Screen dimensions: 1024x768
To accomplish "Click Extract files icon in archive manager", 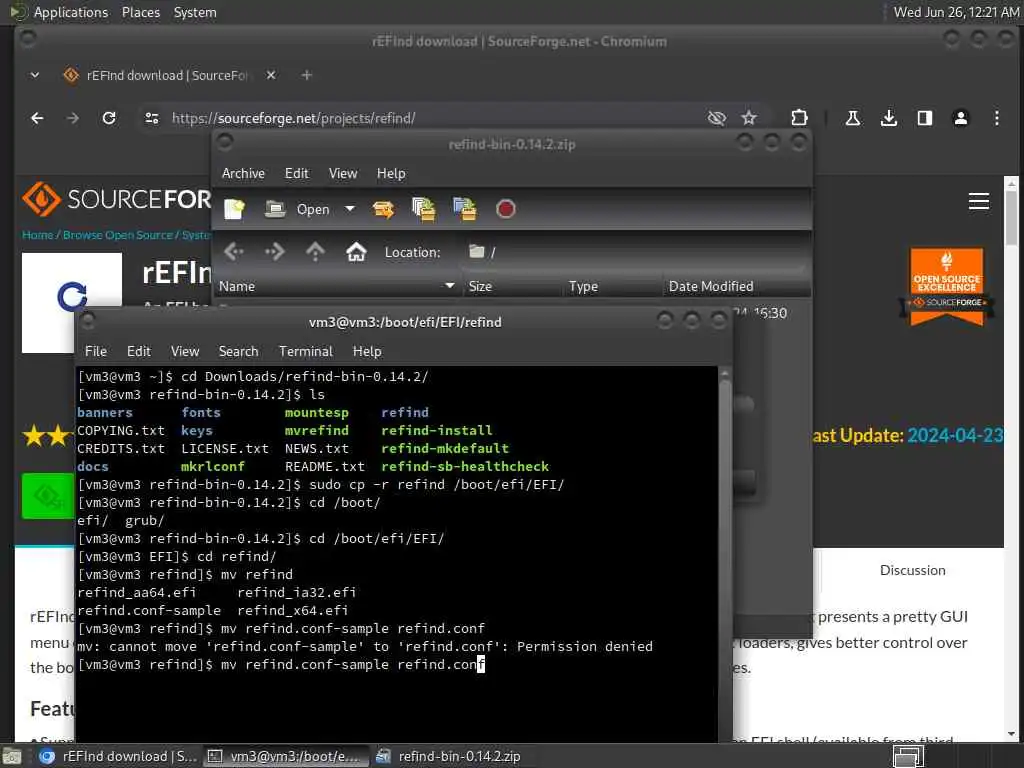I will tap(383, 210).
